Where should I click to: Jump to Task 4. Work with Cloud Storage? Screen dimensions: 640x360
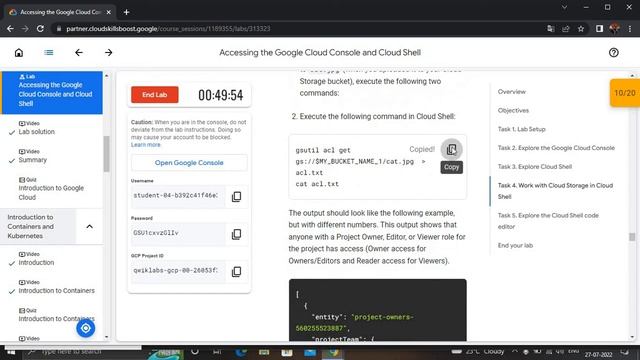tap(555, 191)
